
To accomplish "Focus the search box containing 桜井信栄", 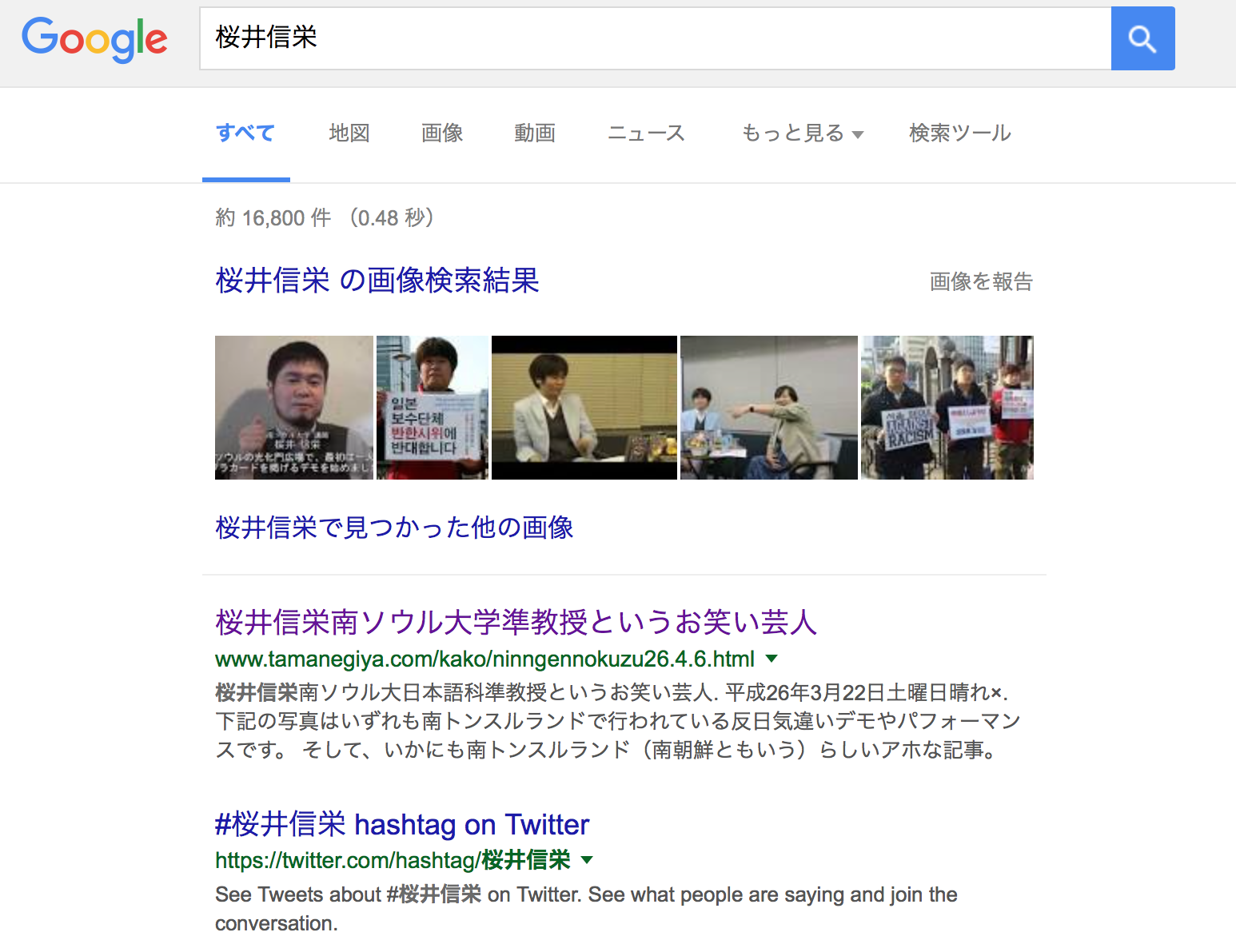I will (655, 38).
